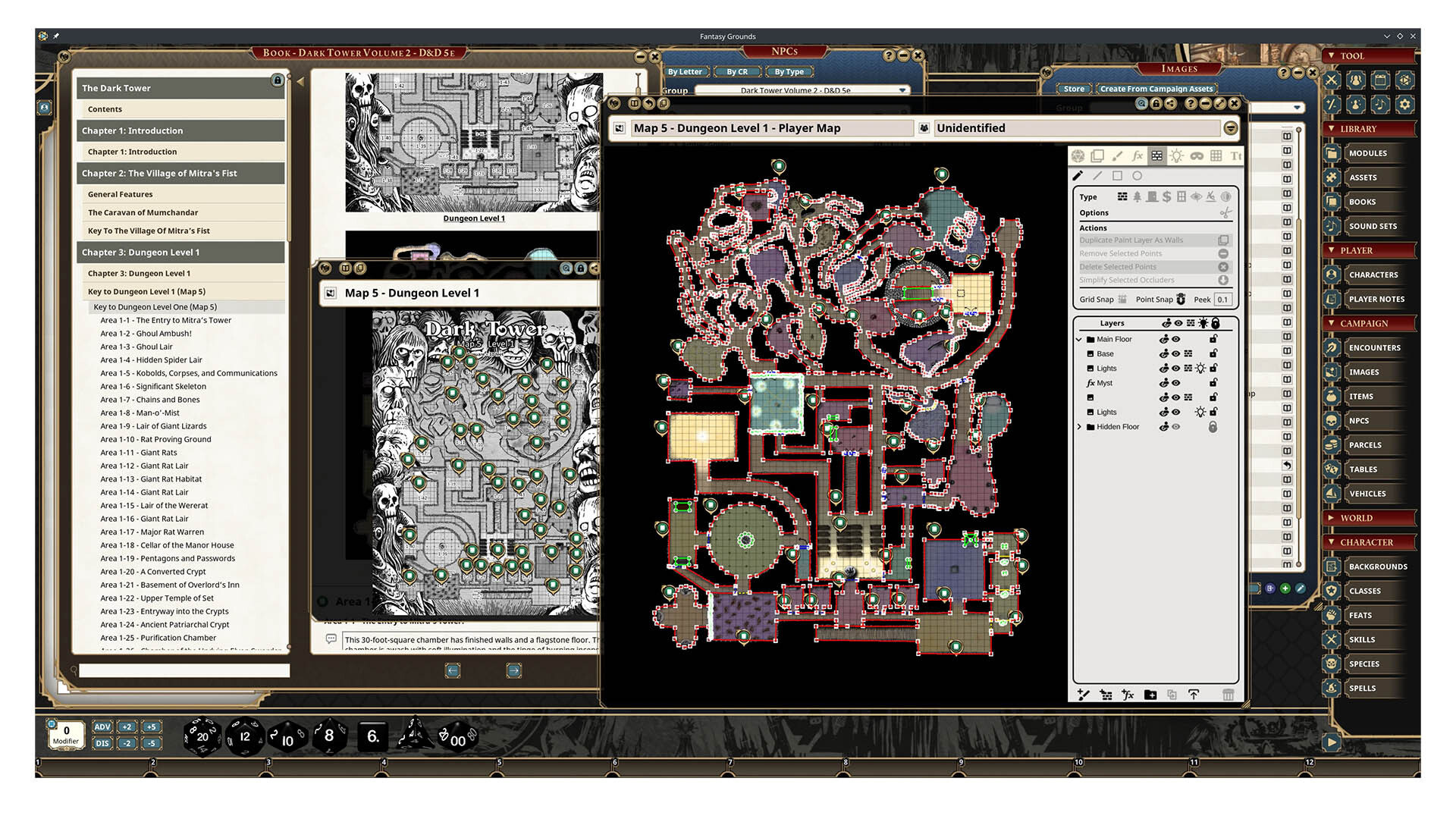The height and width of the screenshot is (819, 1456).
Task: Pick the freehand pencil draw tool
Action: point(1078,176)
